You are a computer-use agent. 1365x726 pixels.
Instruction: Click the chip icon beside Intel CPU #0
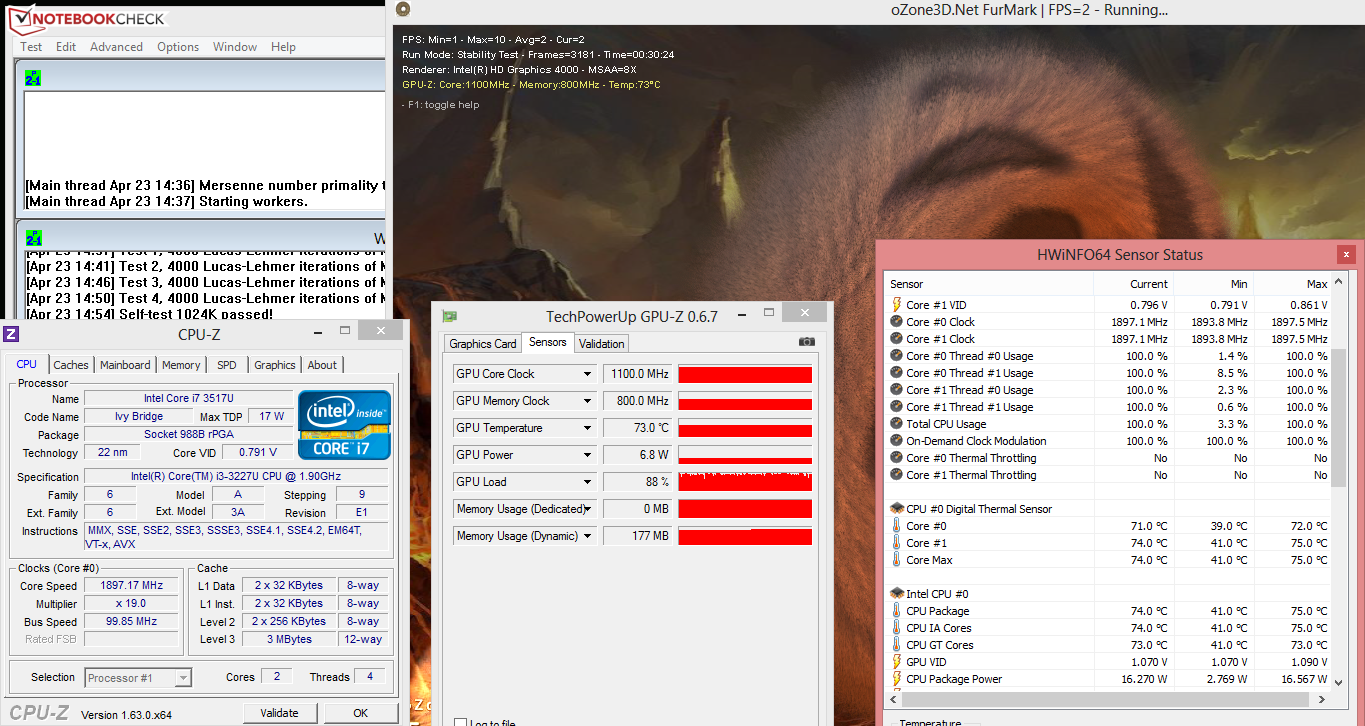point(896,594)
